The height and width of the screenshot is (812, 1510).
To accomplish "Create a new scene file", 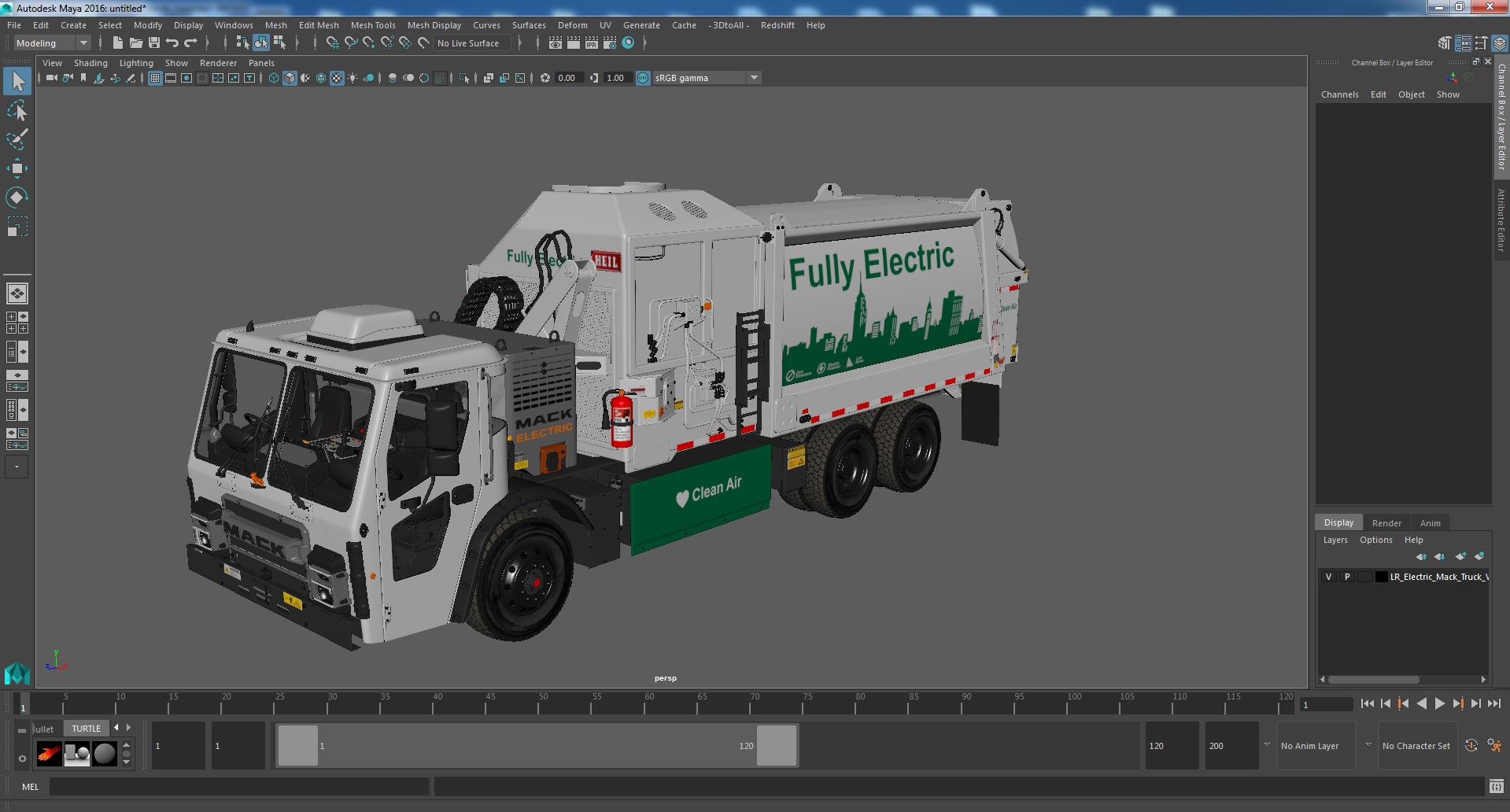I will coord(117,43).
